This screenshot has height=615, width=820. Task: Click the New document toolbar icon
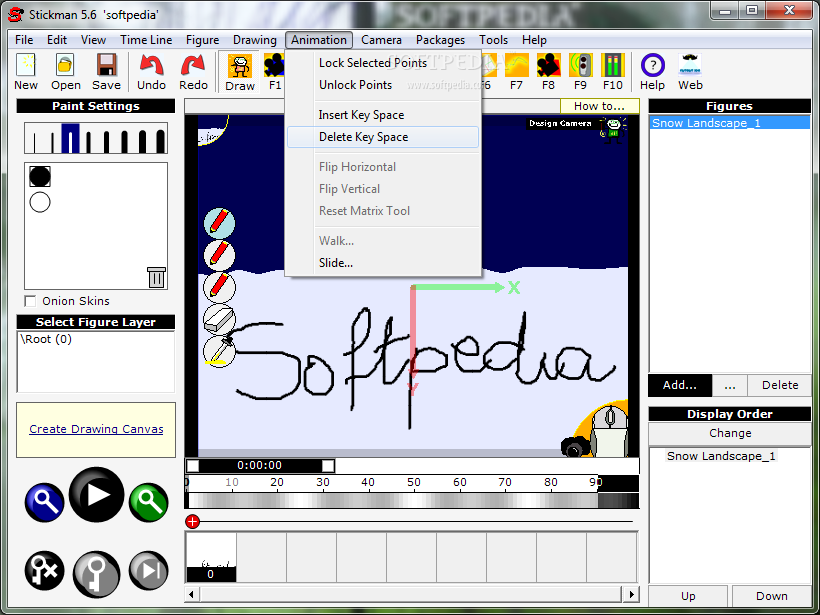pyautogui.click(x=26, y=71)
